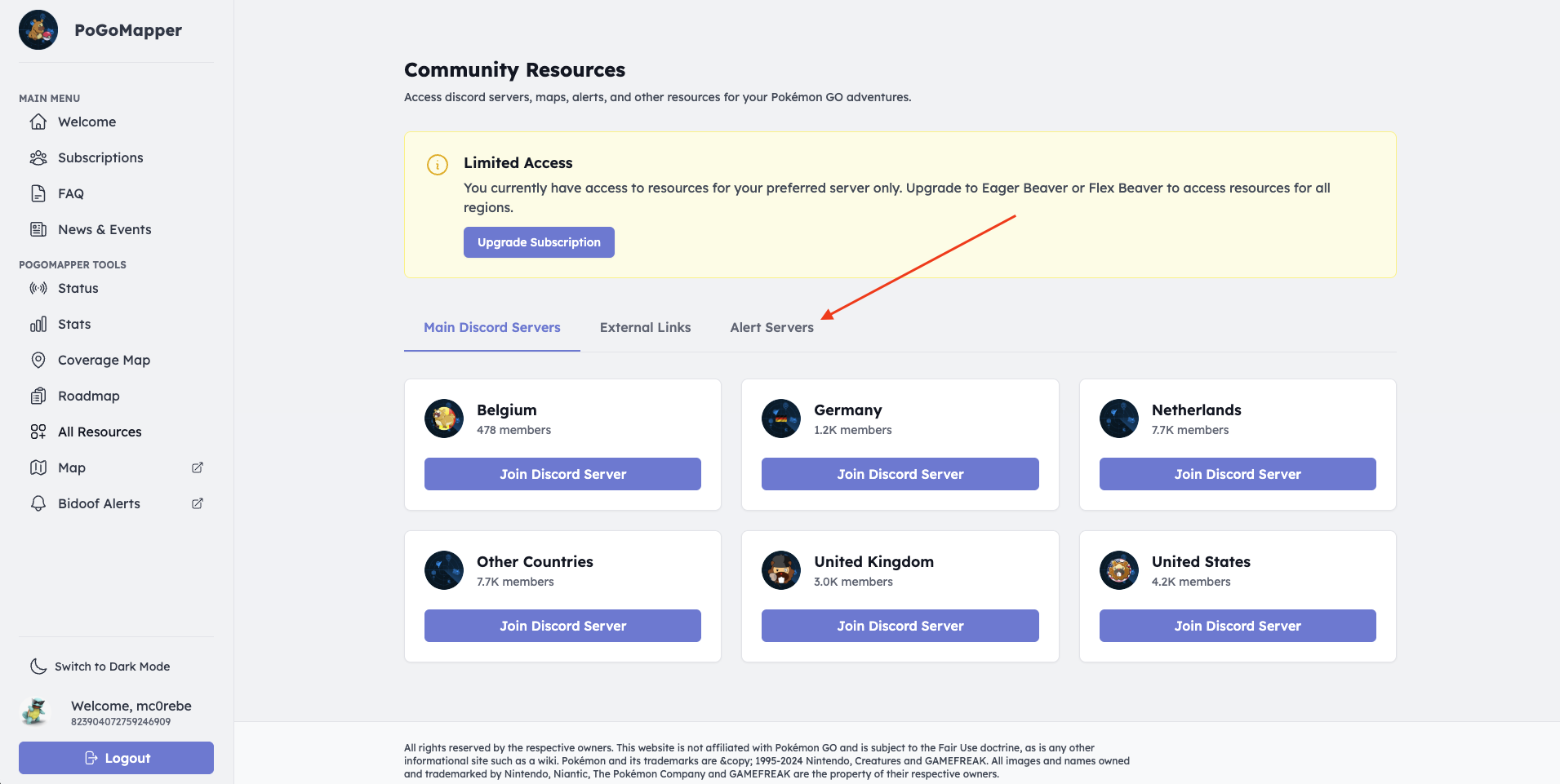Viewport: 1560px width, 784px height.
Task: Click the PoGoMapper brand title
Action: coord(128,30)
